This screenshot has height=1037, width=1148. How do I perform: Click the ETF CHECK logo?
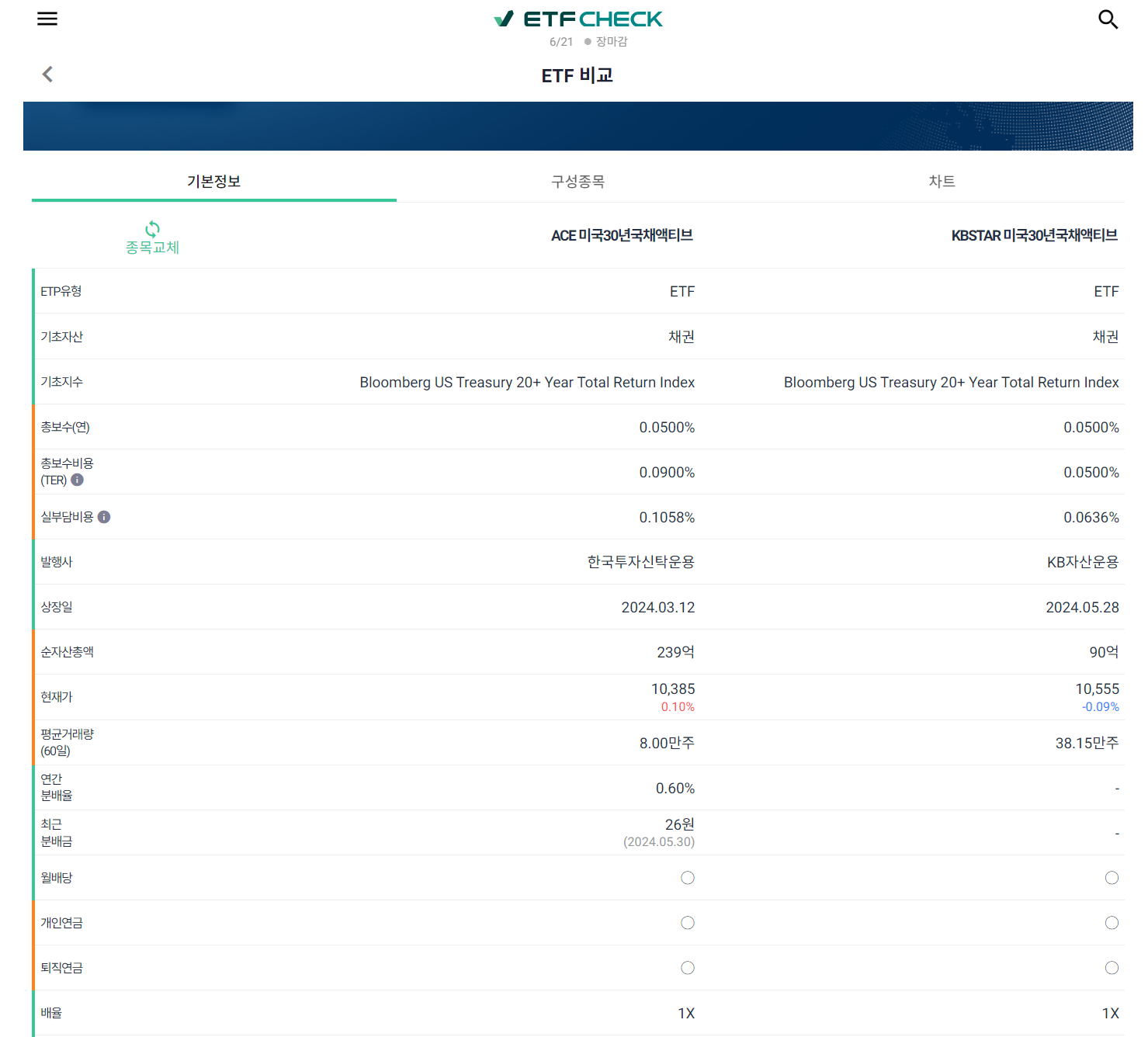(577, 18)
